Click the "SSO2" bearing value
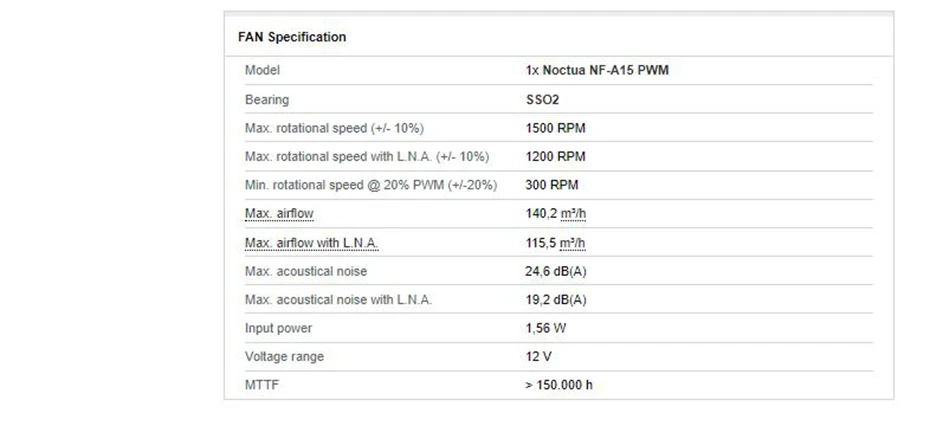 click(542, 100)
